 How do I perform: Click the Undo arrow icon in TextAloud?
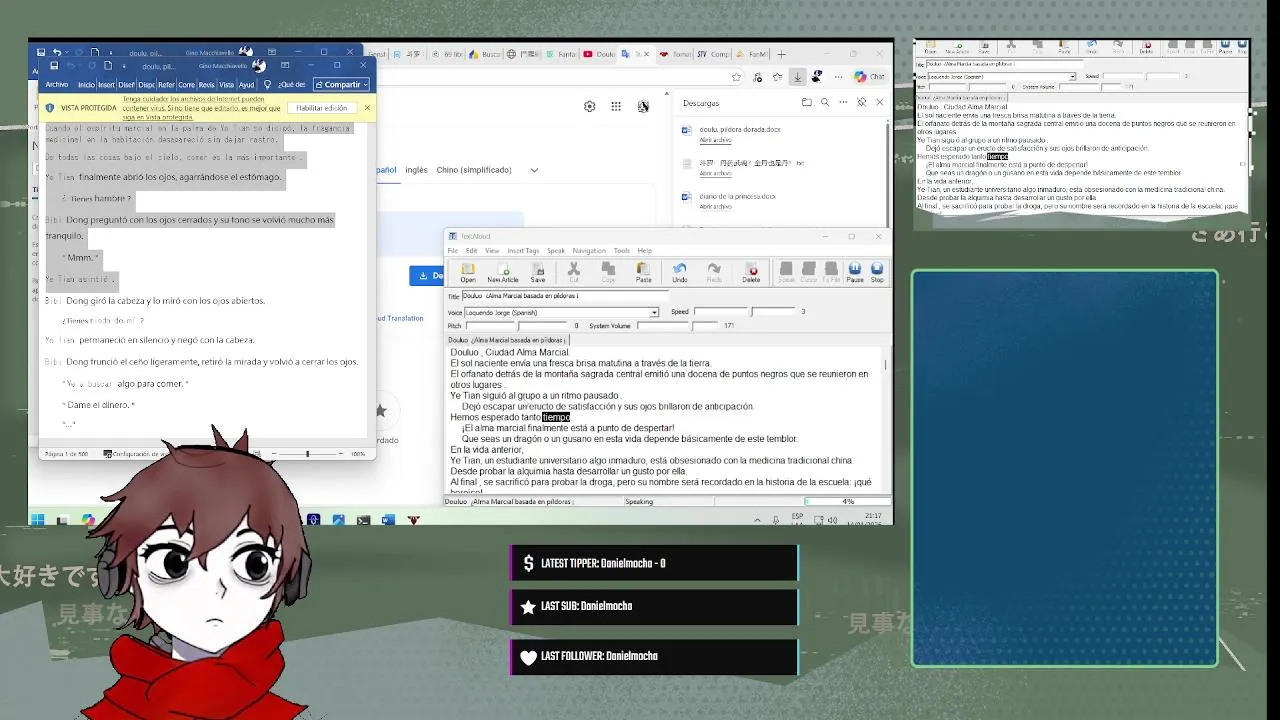click(679, 272)
